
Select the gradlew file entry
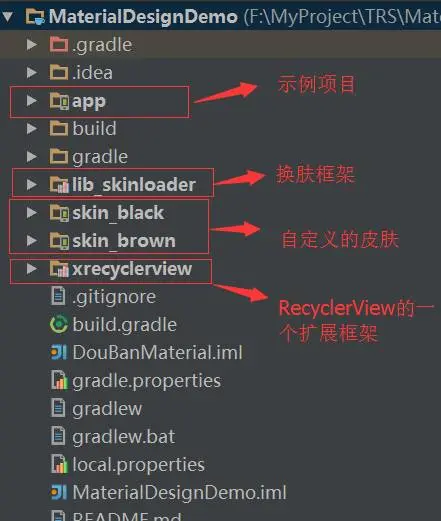pos(107,408)
